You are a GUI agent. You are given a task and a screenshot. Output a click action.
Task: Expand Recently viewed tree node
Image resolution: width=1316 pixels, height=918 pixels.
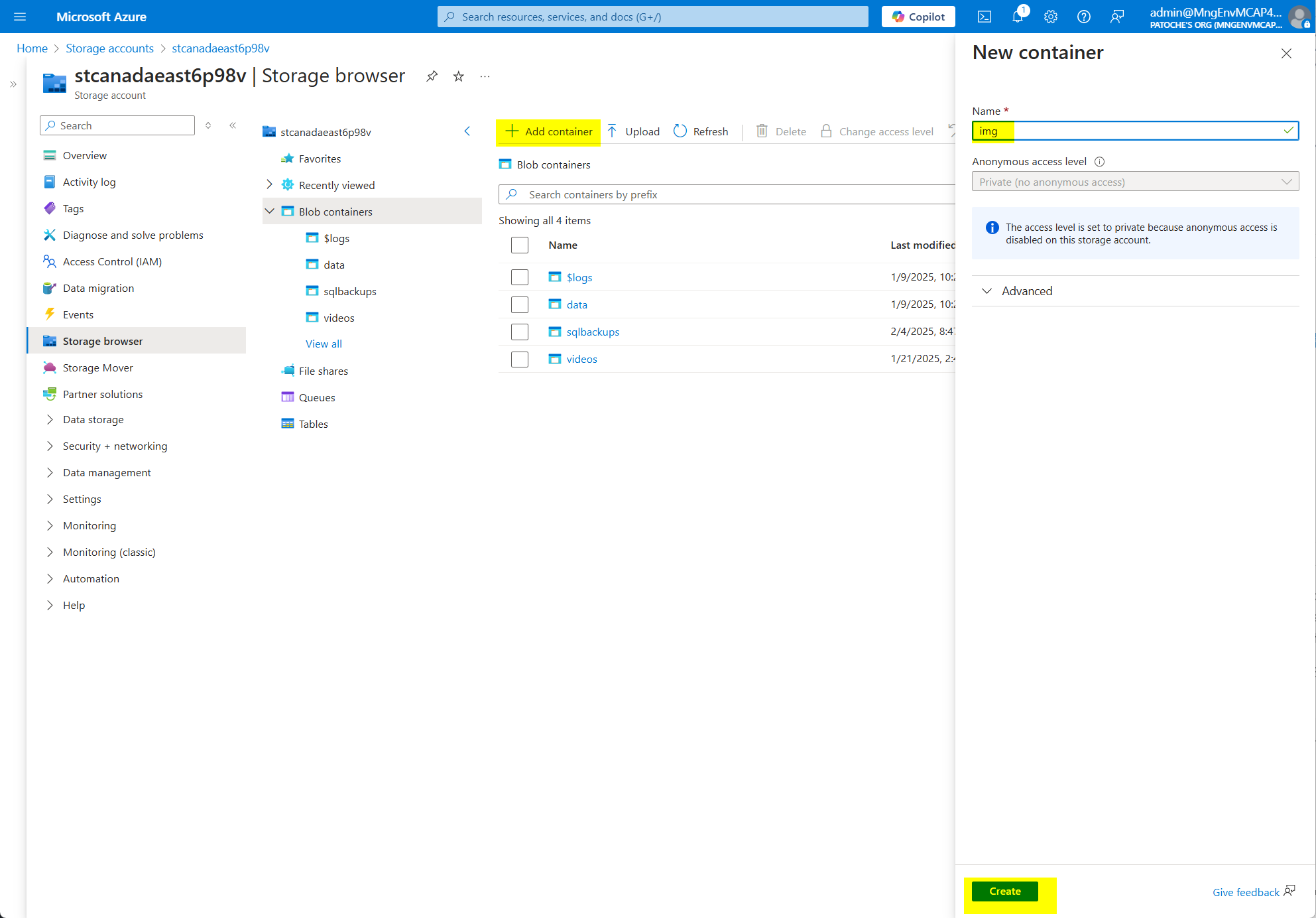point(269,184)
